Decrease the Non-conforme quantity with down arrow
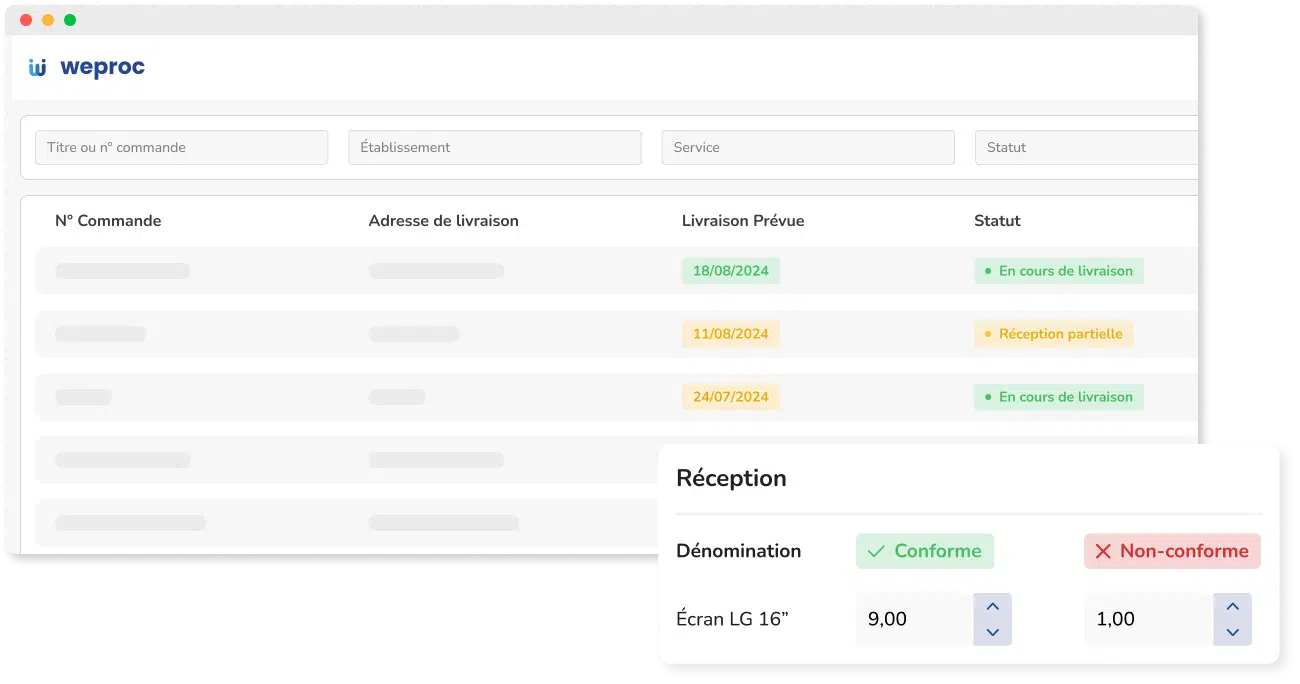 [x=1232, y=632]
